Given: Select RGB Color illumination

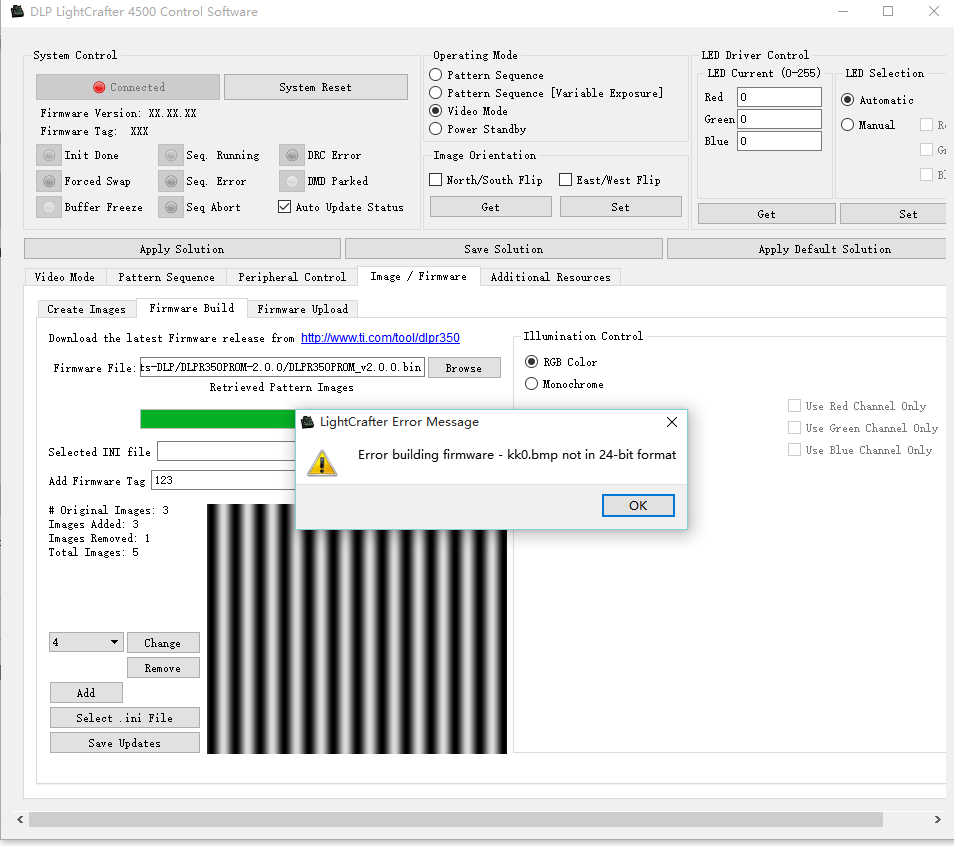Looking at the screenshot, I should [532, 362].
